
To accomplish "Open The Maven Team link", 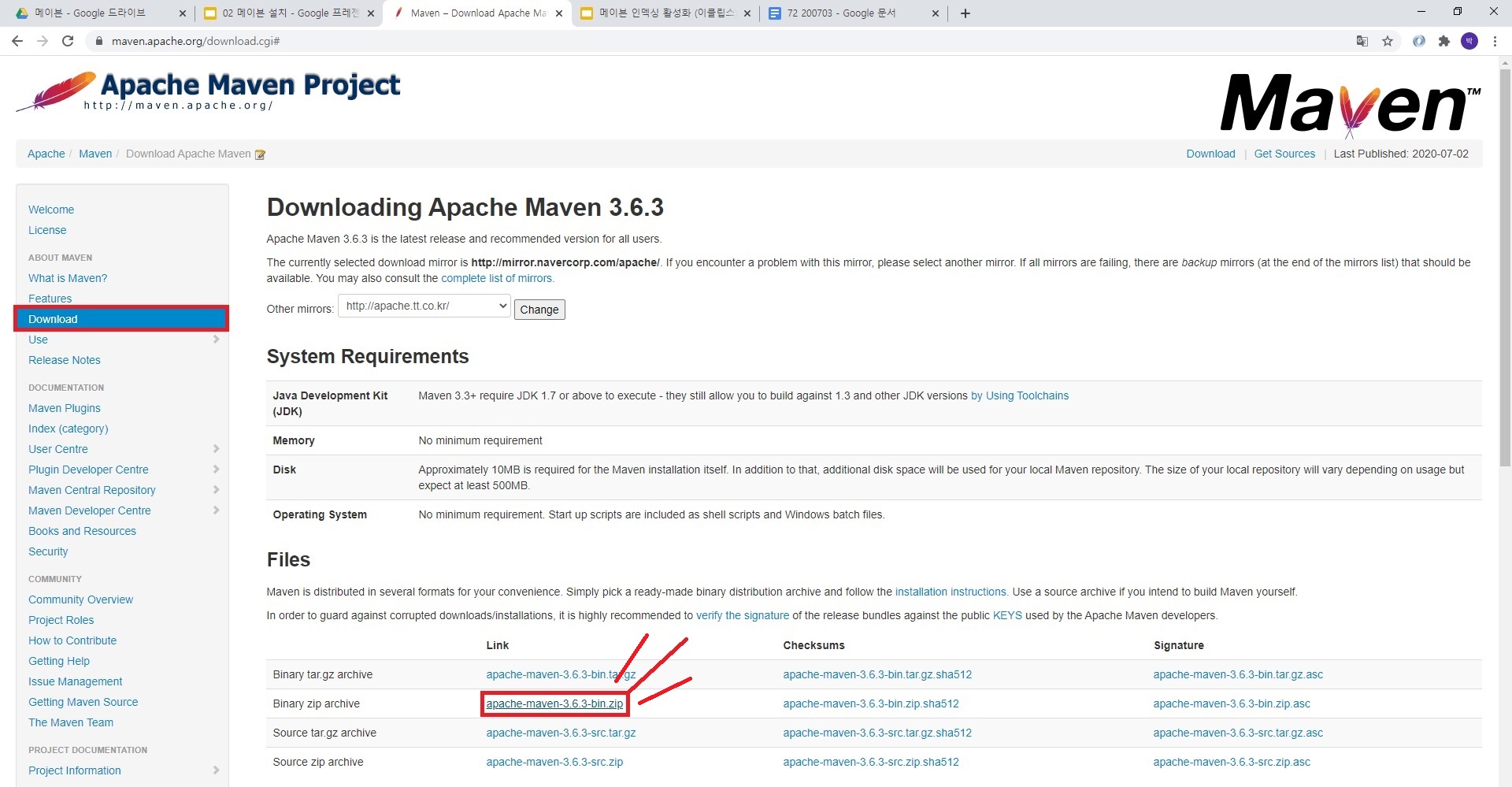I will [x=71, y=722].
